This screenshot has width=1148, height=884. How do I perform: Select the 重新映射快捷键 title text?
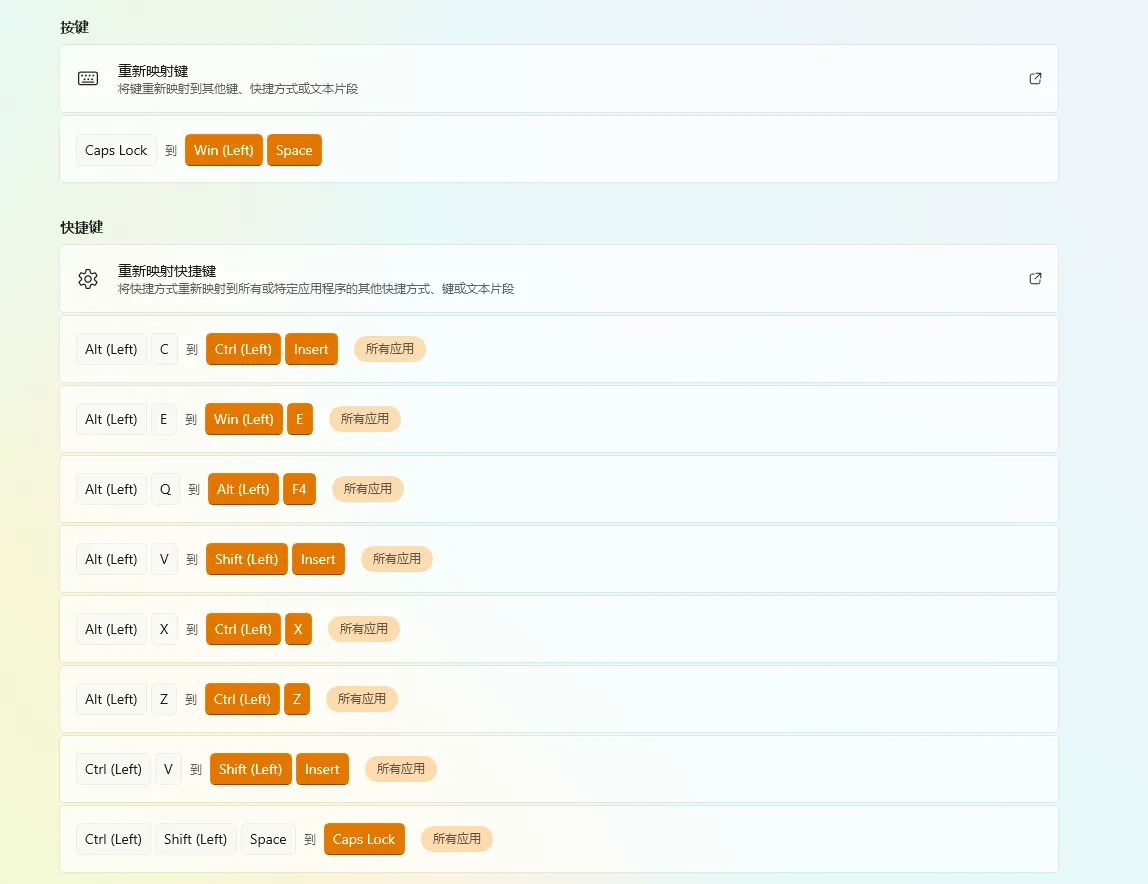167,271
